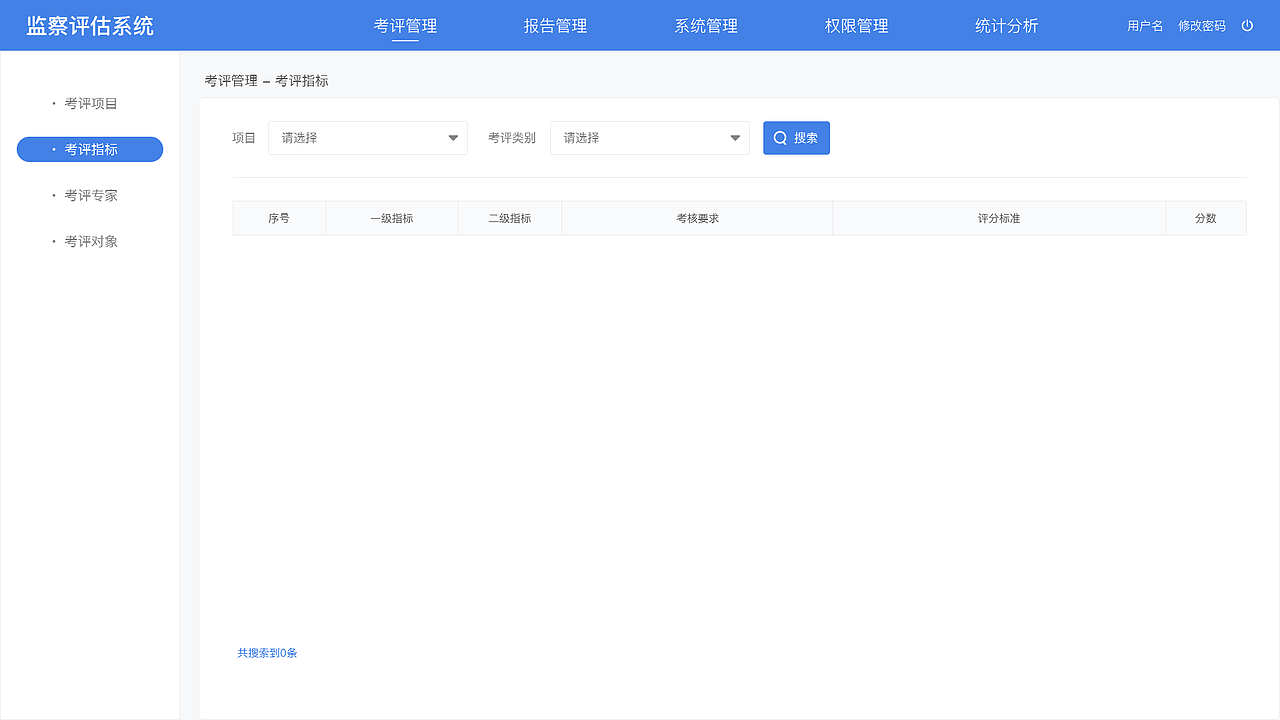
Task: Open the 系统管理 menu
Action: 705,25
